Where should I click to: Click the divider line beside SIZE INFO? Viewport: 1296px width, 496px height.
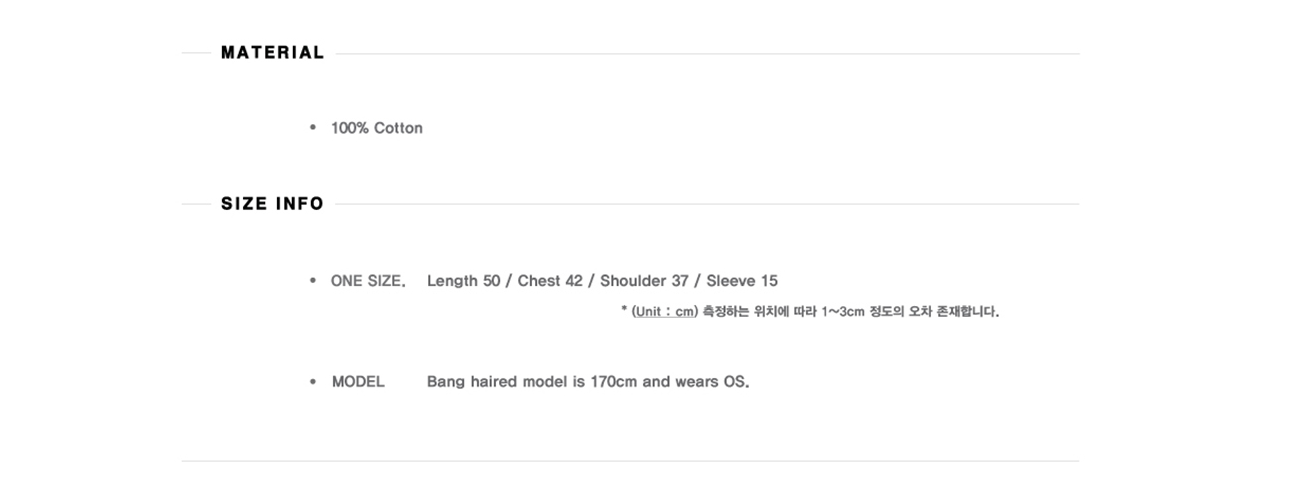tap(707, 204)
